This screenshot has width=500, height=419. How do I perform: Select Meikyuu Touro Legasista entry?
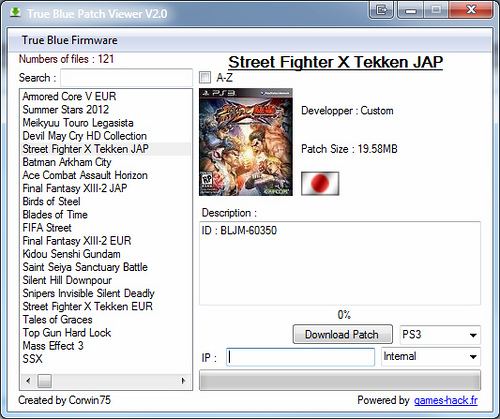106,123
